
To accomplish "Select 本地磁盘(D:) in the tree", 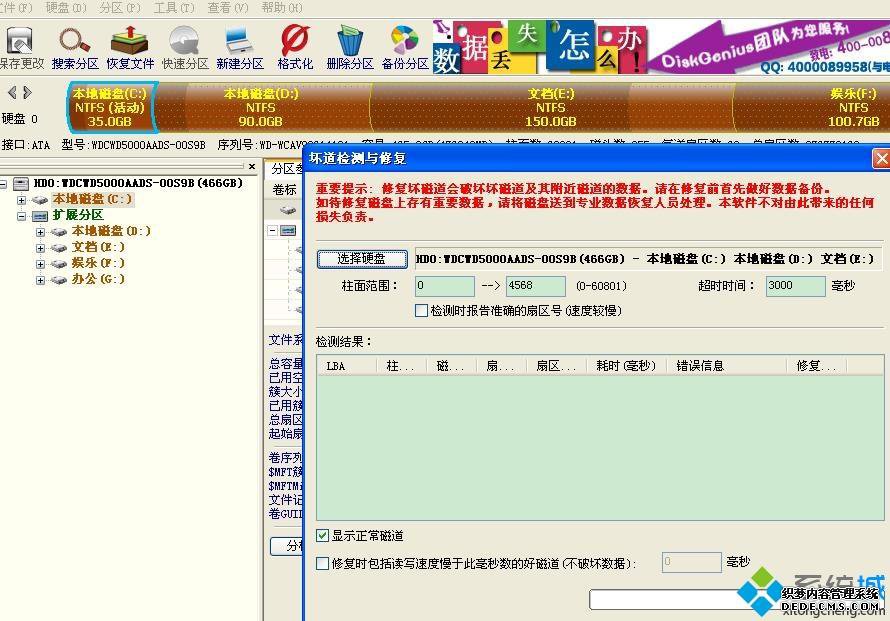I will [111, 231].
